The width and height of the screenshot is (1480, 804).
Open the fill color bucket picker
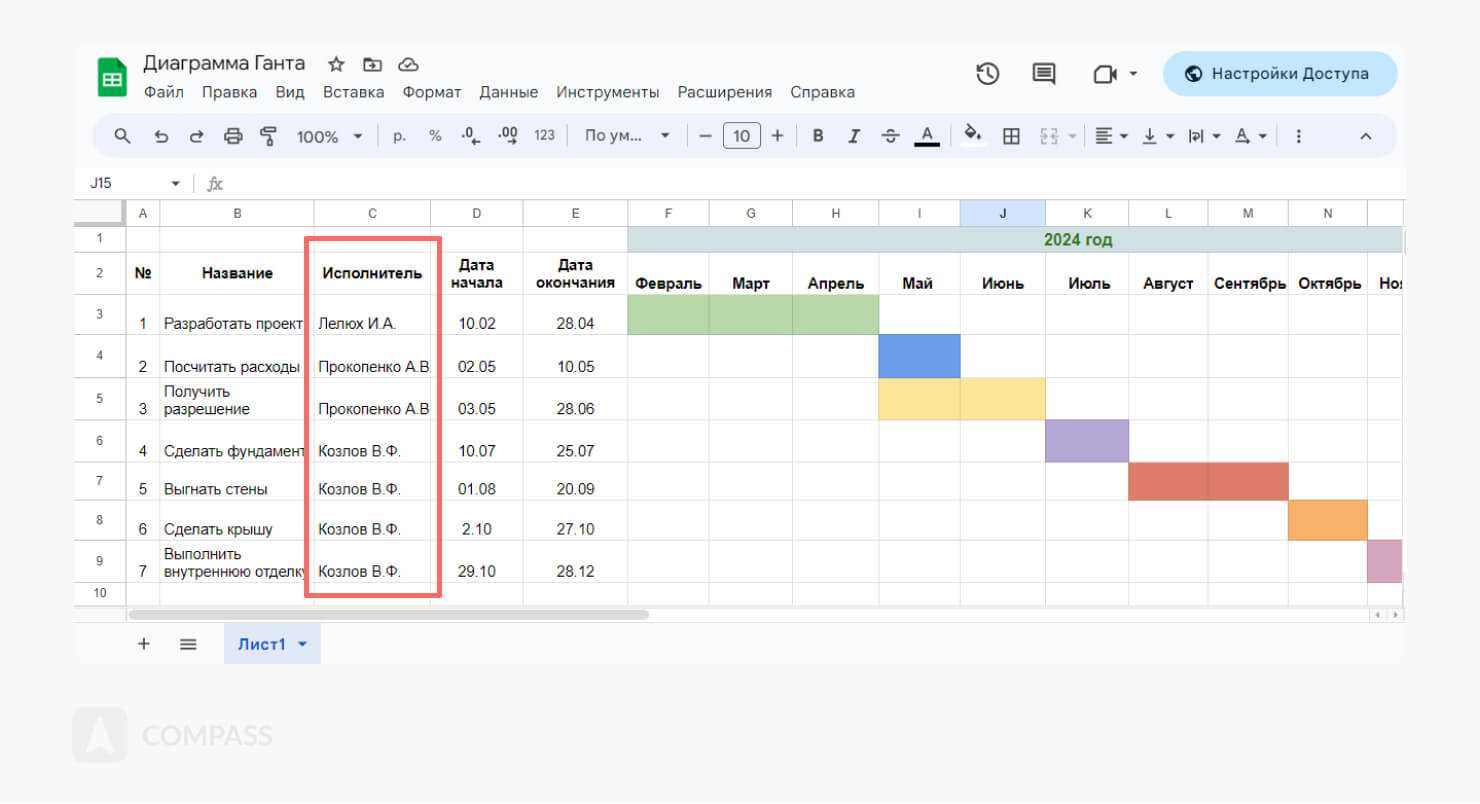click(x=972, y=135)
